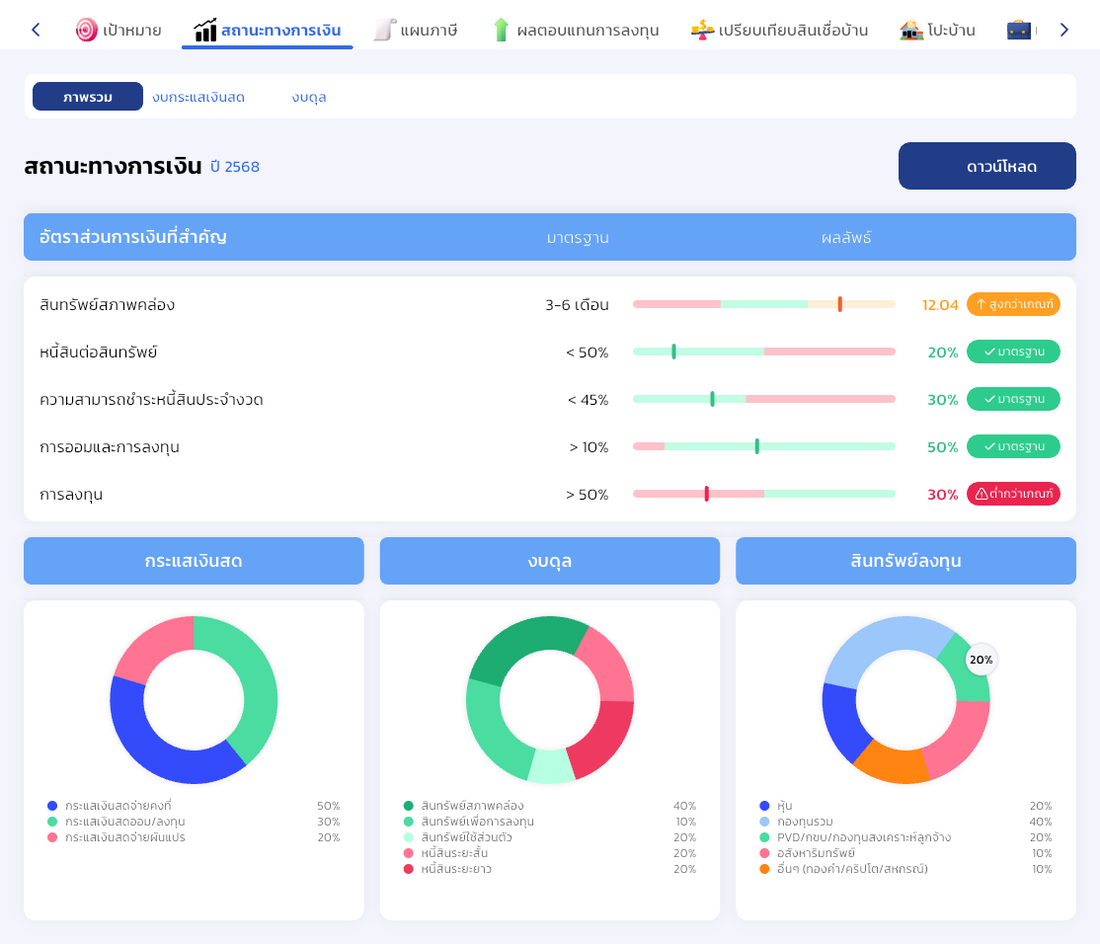Click มาตรฐาน badge in การออมและการลงทุน row
The width and height of the screenshot is (1100, 944).
tap(1013, 446)
